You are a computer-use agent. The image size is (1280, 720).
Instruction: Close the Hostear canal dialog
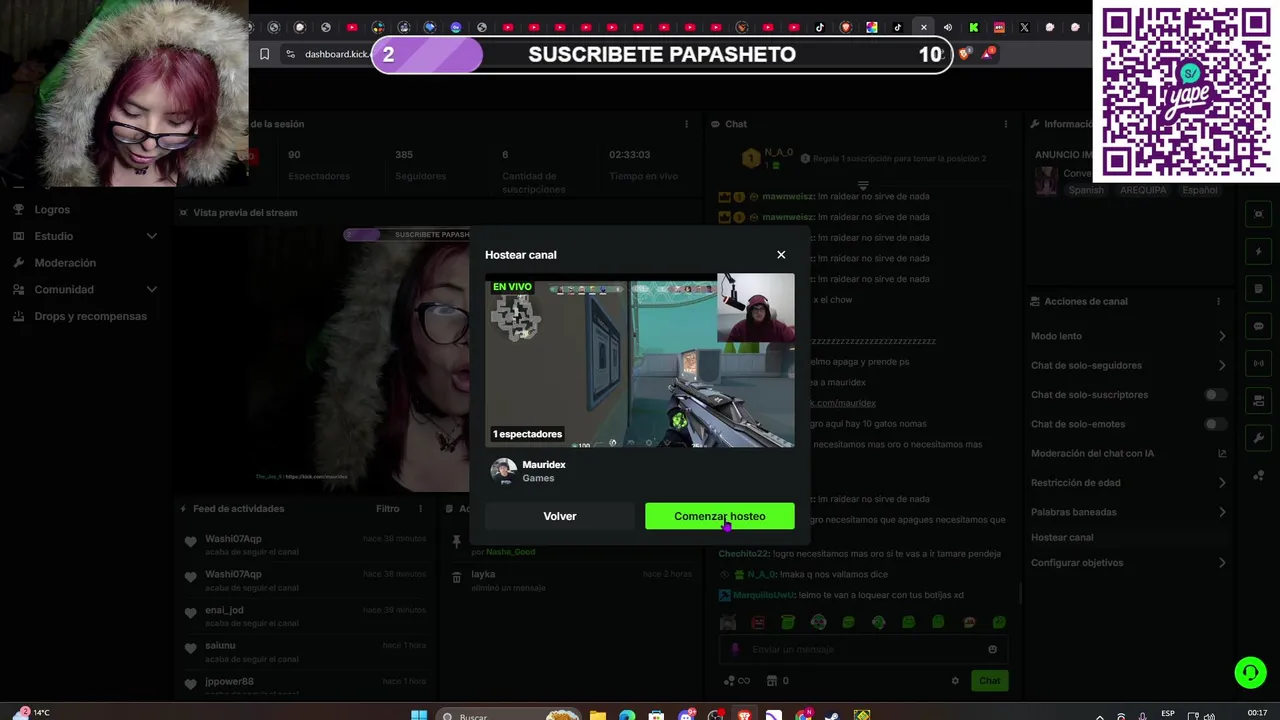click(781, 255)
